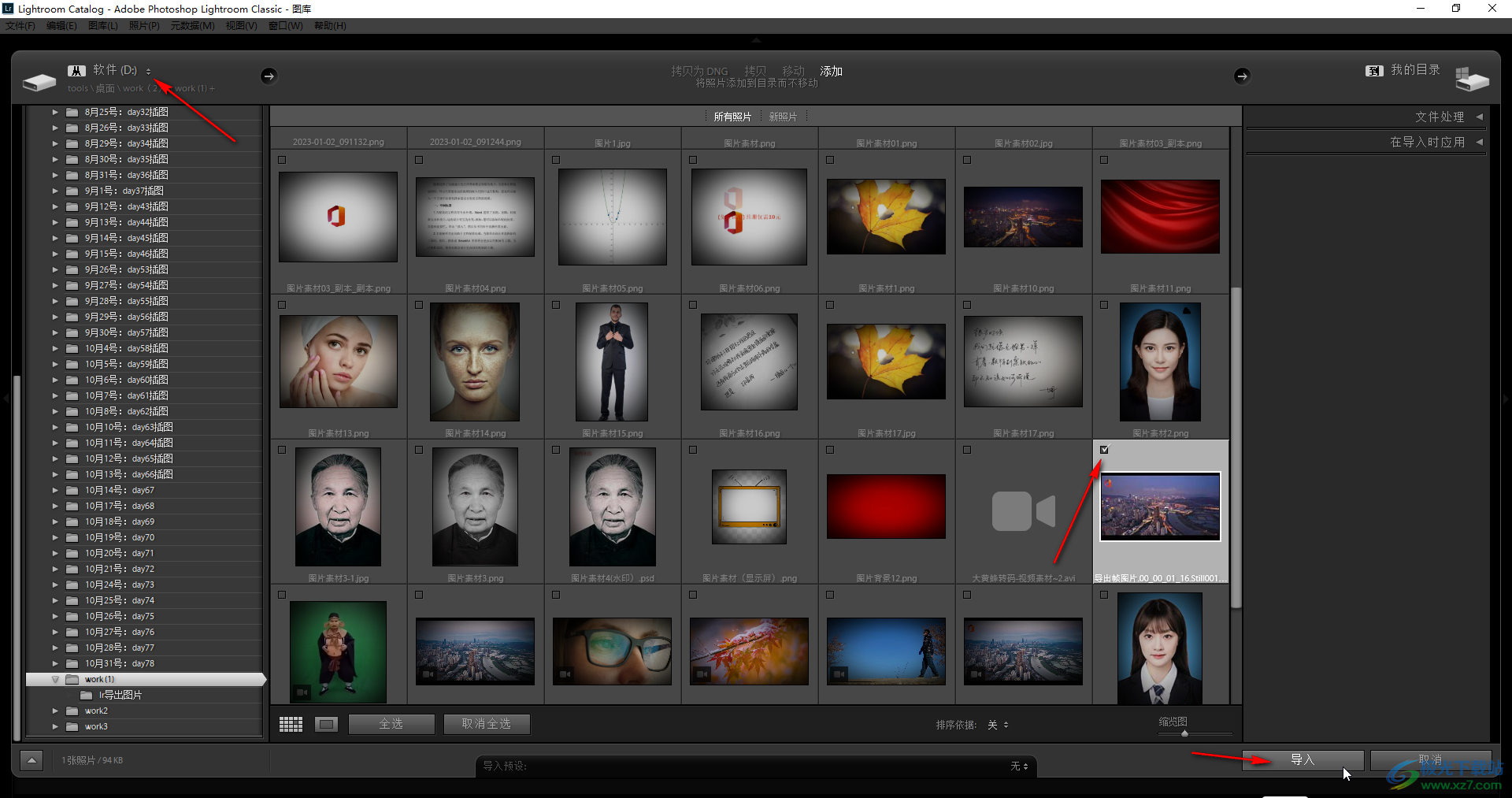Screen dimensions: 1512x798
Task: Click the 取消 button
Action: click(1430, 760)
